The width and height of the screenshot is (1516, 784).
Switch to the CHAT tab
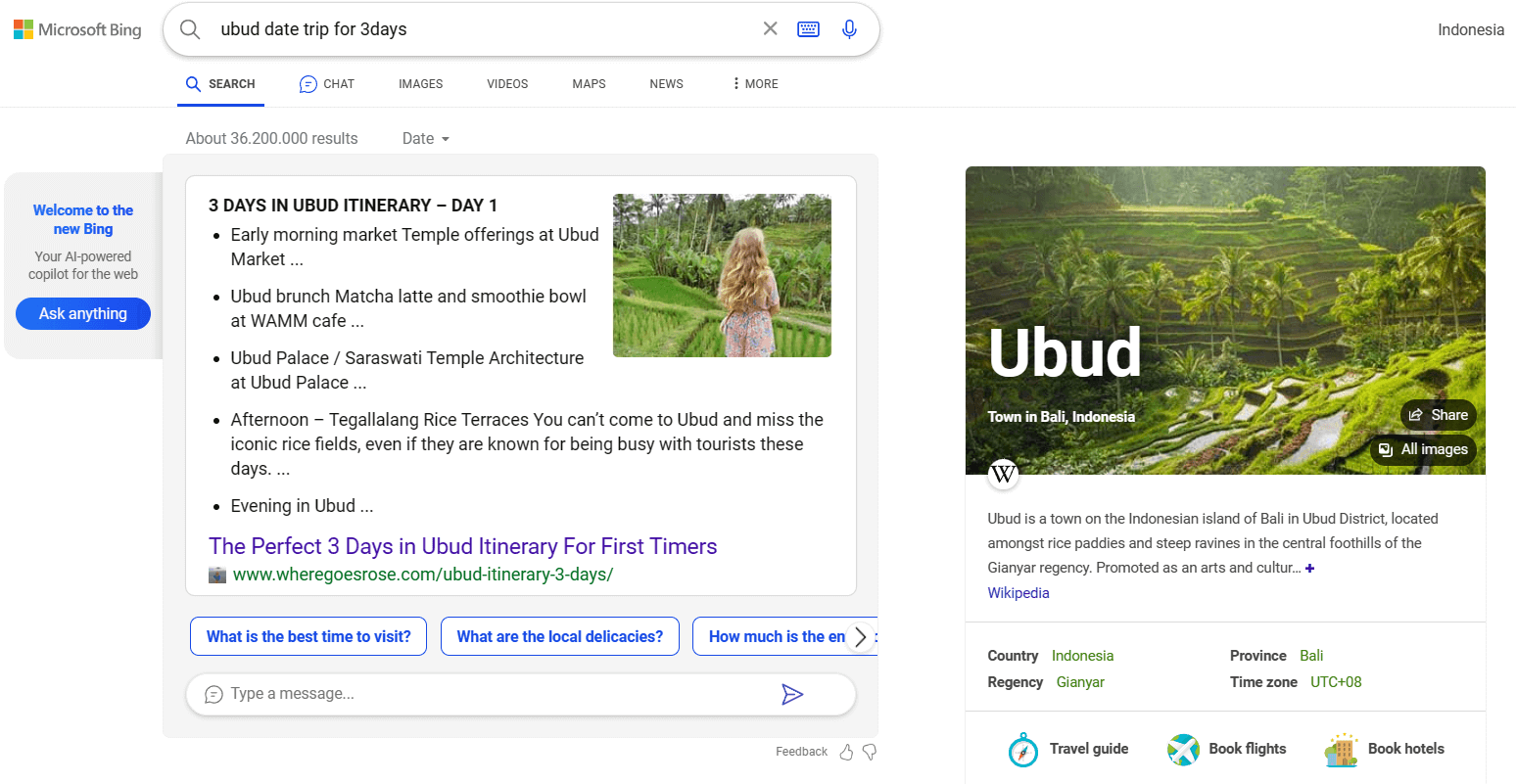327,84
